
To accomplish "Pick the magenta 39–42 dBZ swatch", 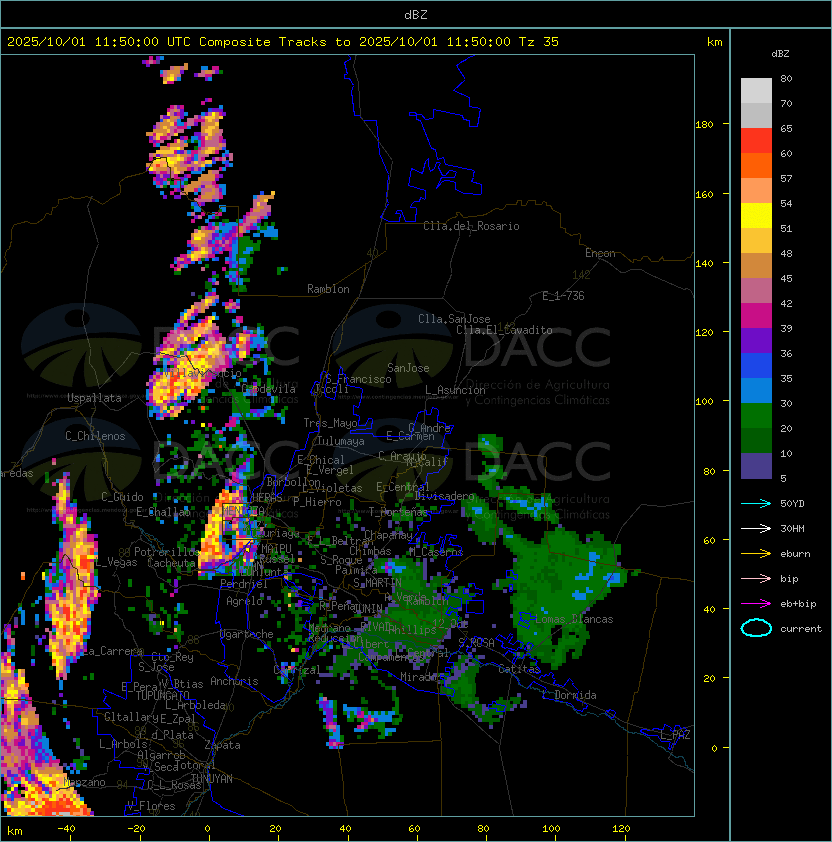I will pos(756,316).
